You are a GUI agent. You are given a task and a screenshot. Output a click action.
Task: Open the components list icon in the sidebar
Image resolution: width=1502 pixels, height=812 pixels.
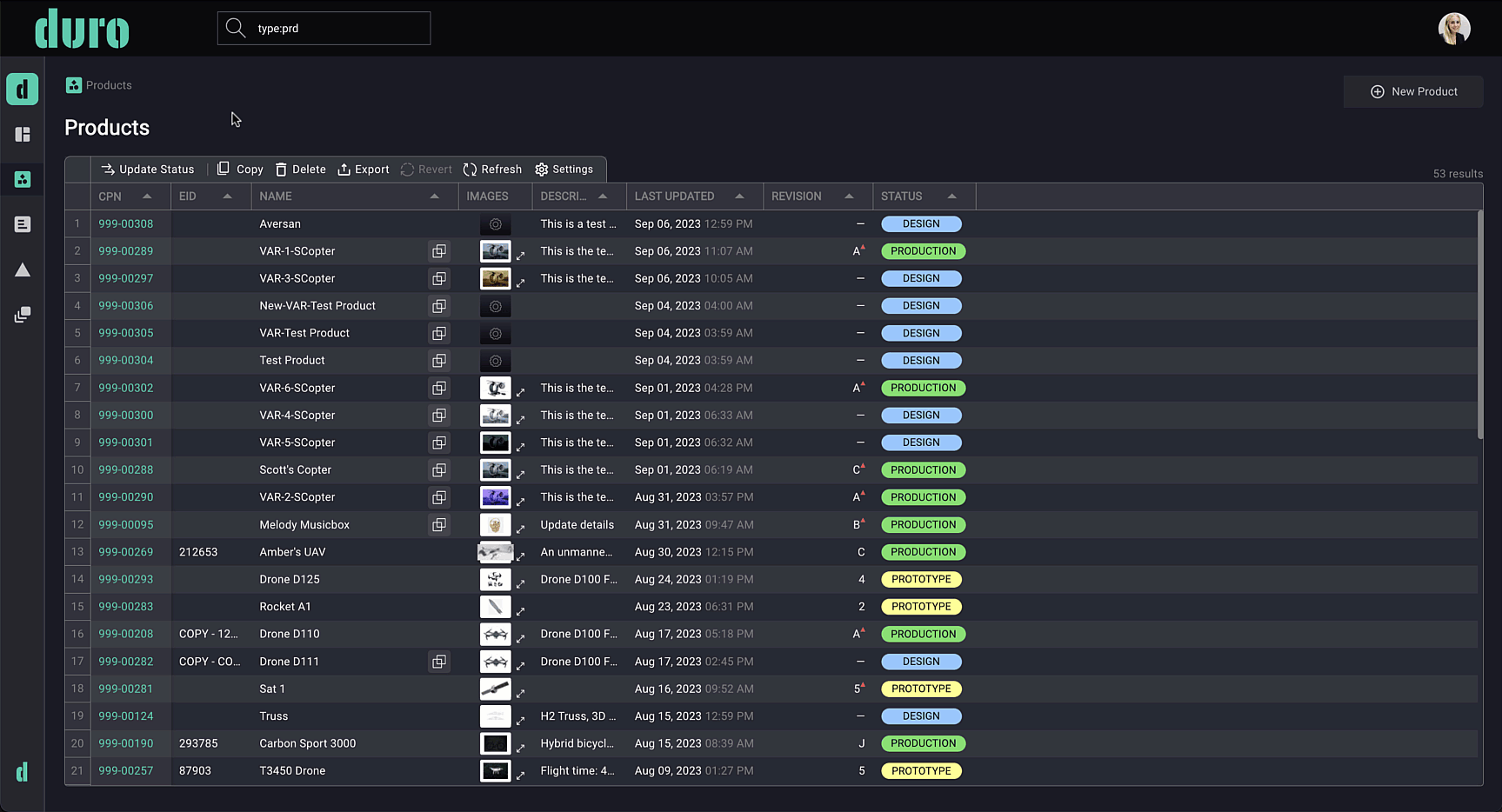coord(22,224)
